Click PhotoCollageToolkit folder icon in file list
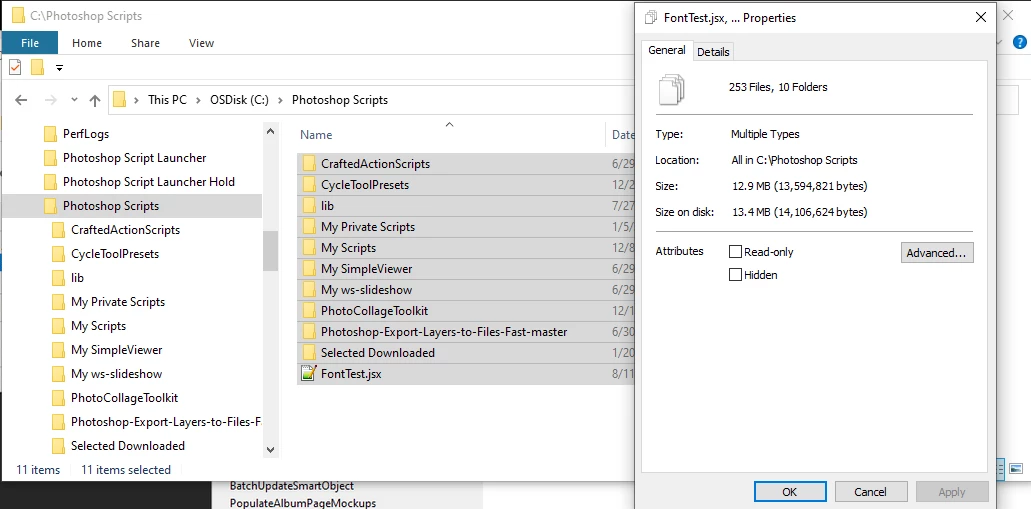1031x509 pixels. point(308,310)
